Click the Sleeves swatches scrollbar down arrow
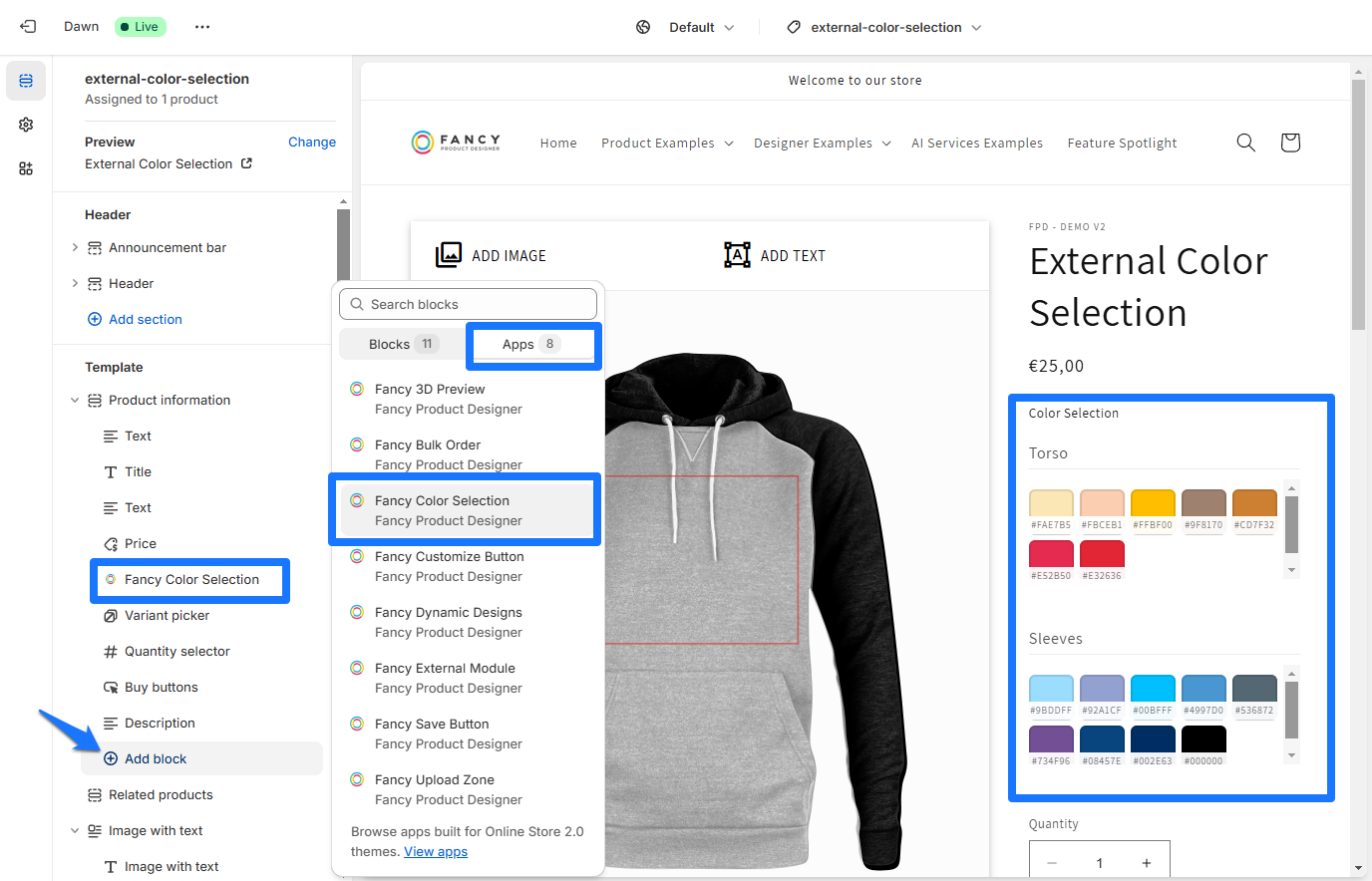 [1291, 755]
